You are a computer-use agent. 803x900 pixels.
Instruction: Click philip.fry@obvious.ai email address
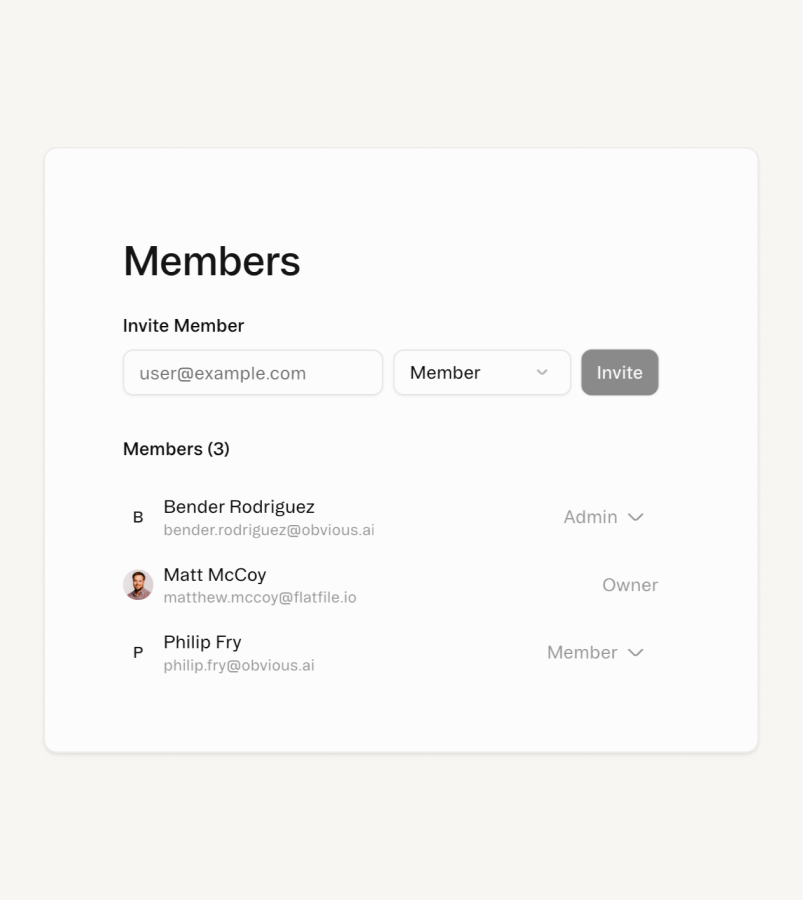click(x=239, y=665)
